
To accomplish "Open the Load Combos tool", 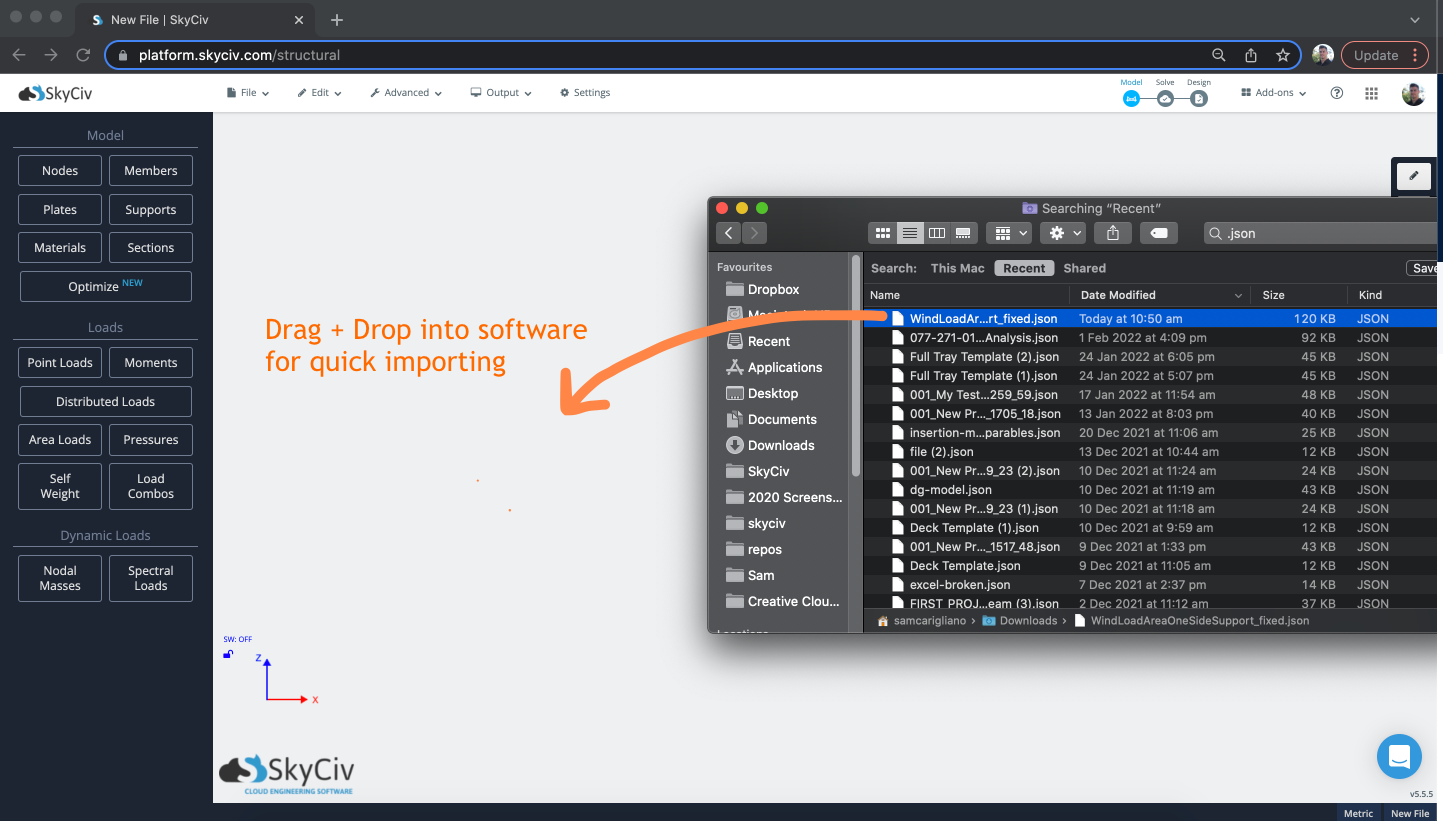I will (x=150, y=486).
